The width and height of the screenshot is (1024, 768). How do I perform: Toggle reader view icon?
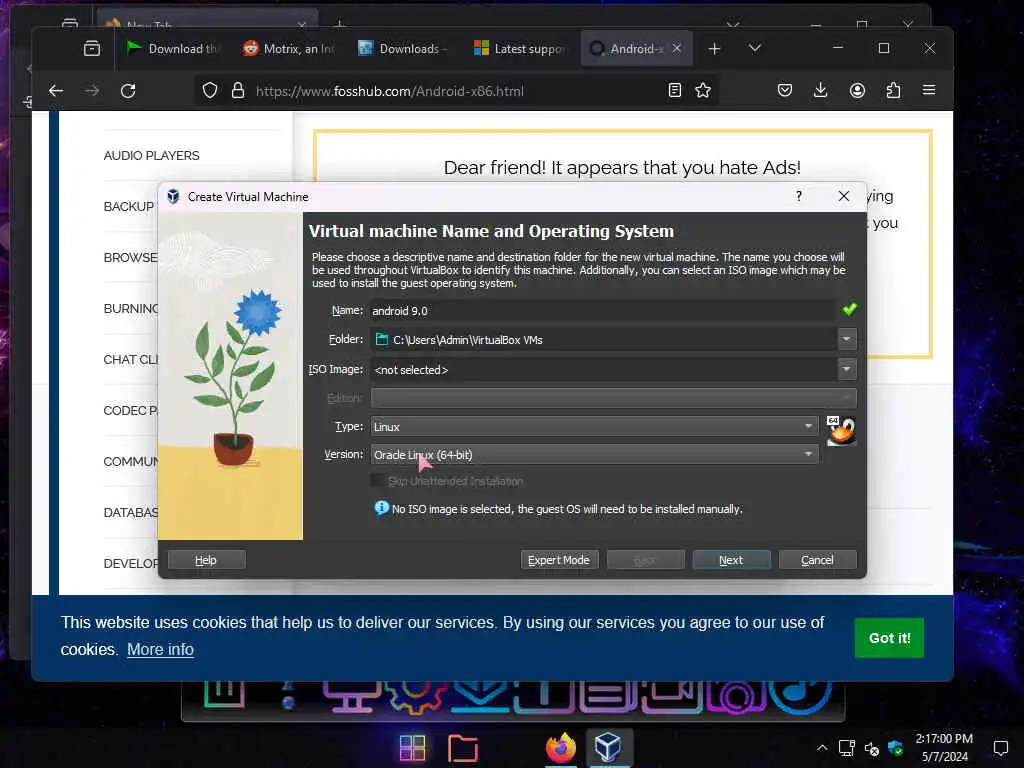675,90
